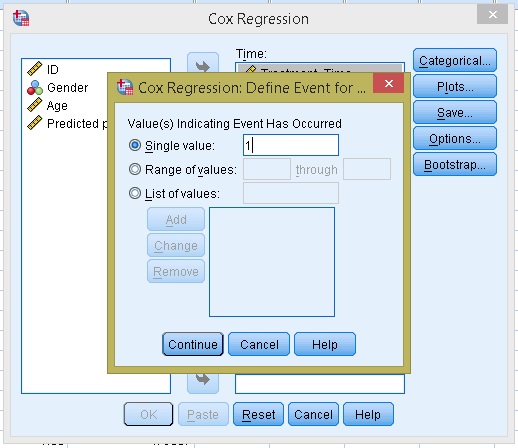Click the lower arrow transfer button

tap(203, 383)
